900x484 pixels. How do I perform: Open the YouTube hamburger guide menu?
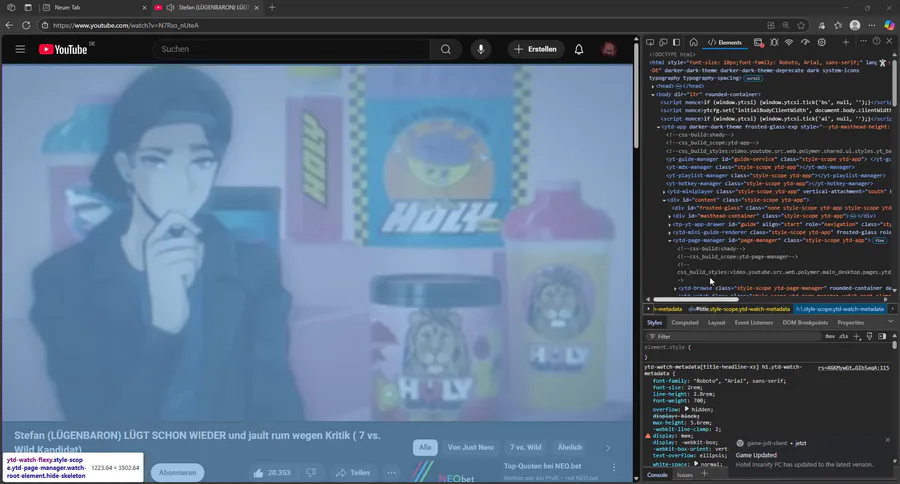click(x=20, y=49)
